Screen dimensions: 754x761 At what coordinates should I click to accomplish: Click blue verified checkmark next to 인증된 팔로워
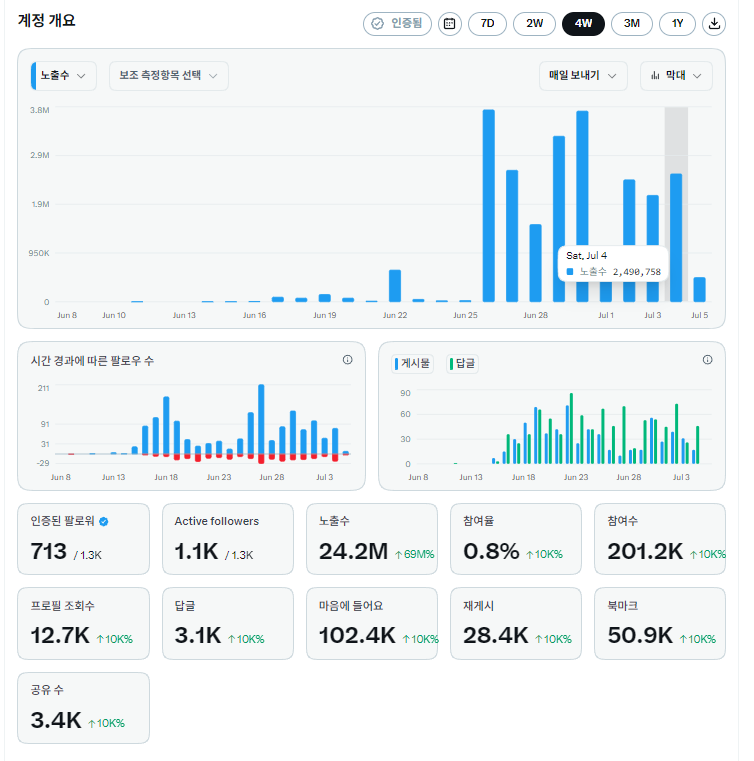pyautogui.click(x=104, y=522)
